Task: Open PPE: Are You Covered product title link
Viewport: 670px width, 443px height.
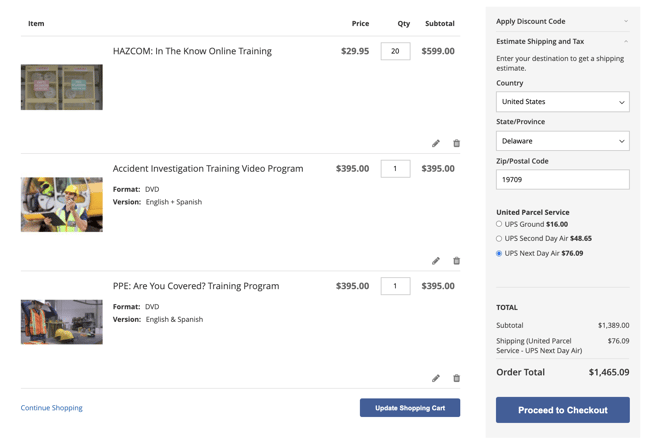Action: pyautogui.click(x=196, y=286)
